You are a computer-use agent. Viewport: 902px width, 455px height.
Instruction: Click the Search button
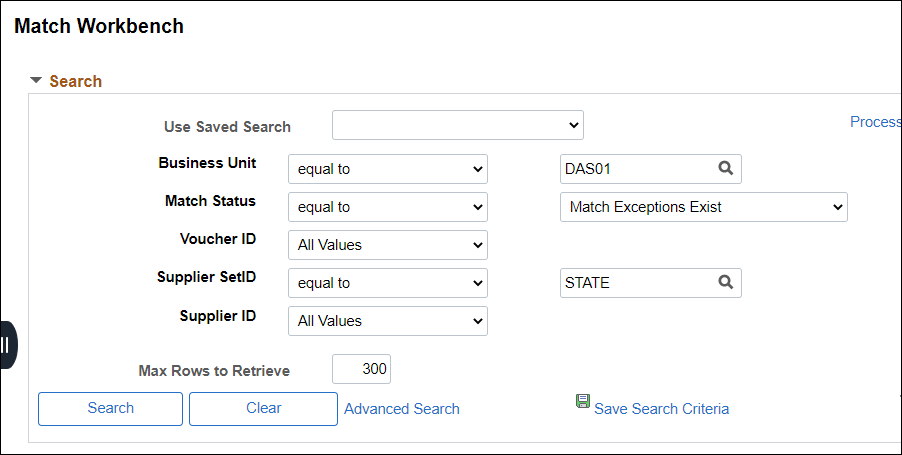110,408
